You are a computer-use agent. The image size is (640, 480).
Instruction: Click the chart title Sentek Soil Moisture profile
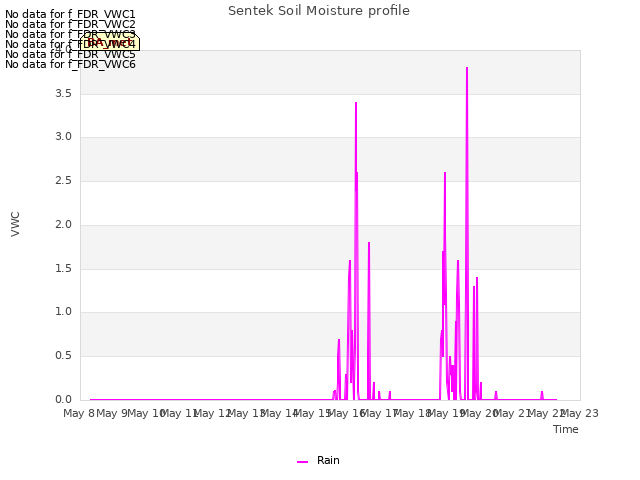[x=319, y=11]
